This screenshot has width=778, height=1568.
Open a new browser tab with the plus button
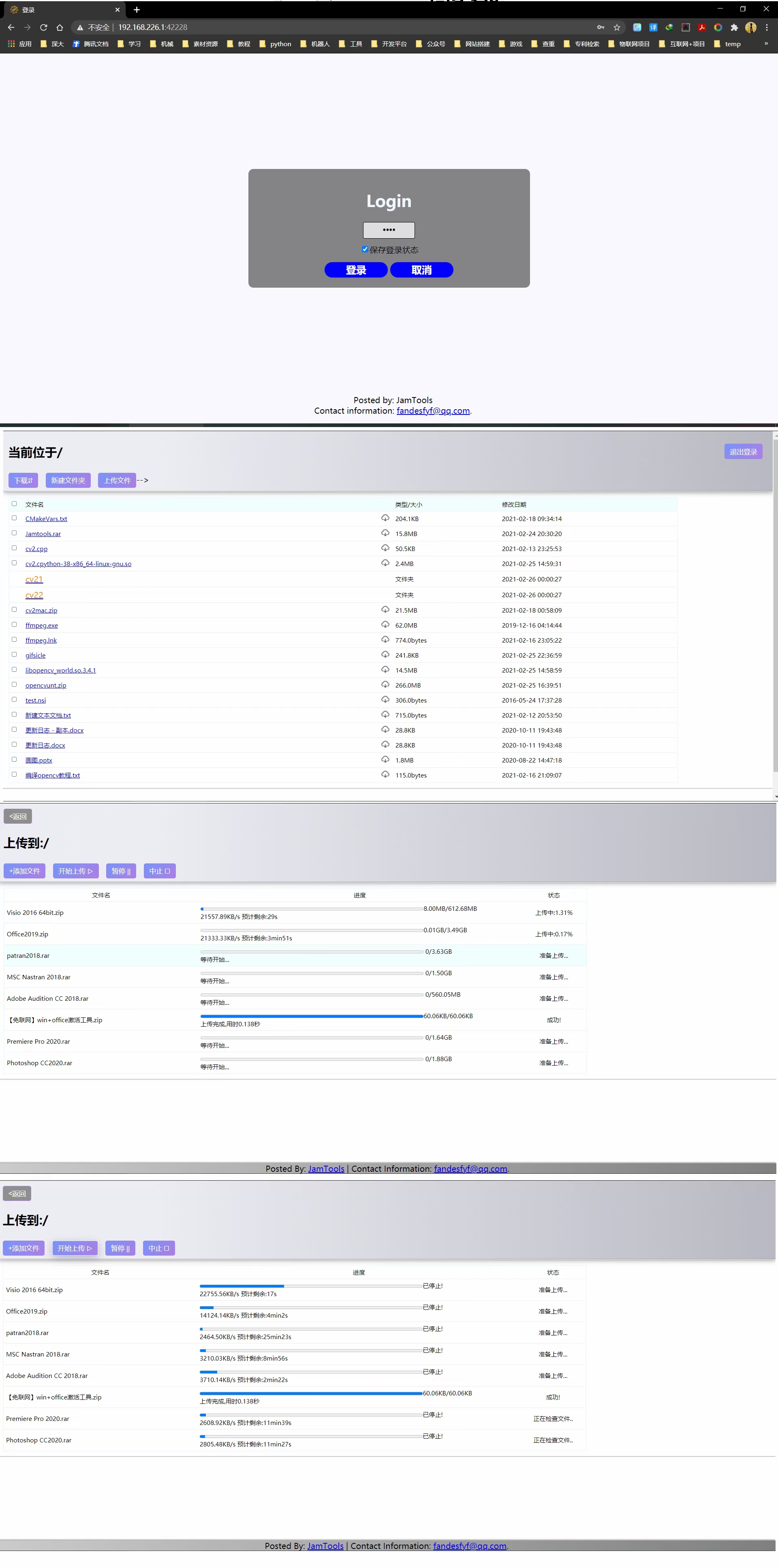click(x=137, y=10)
